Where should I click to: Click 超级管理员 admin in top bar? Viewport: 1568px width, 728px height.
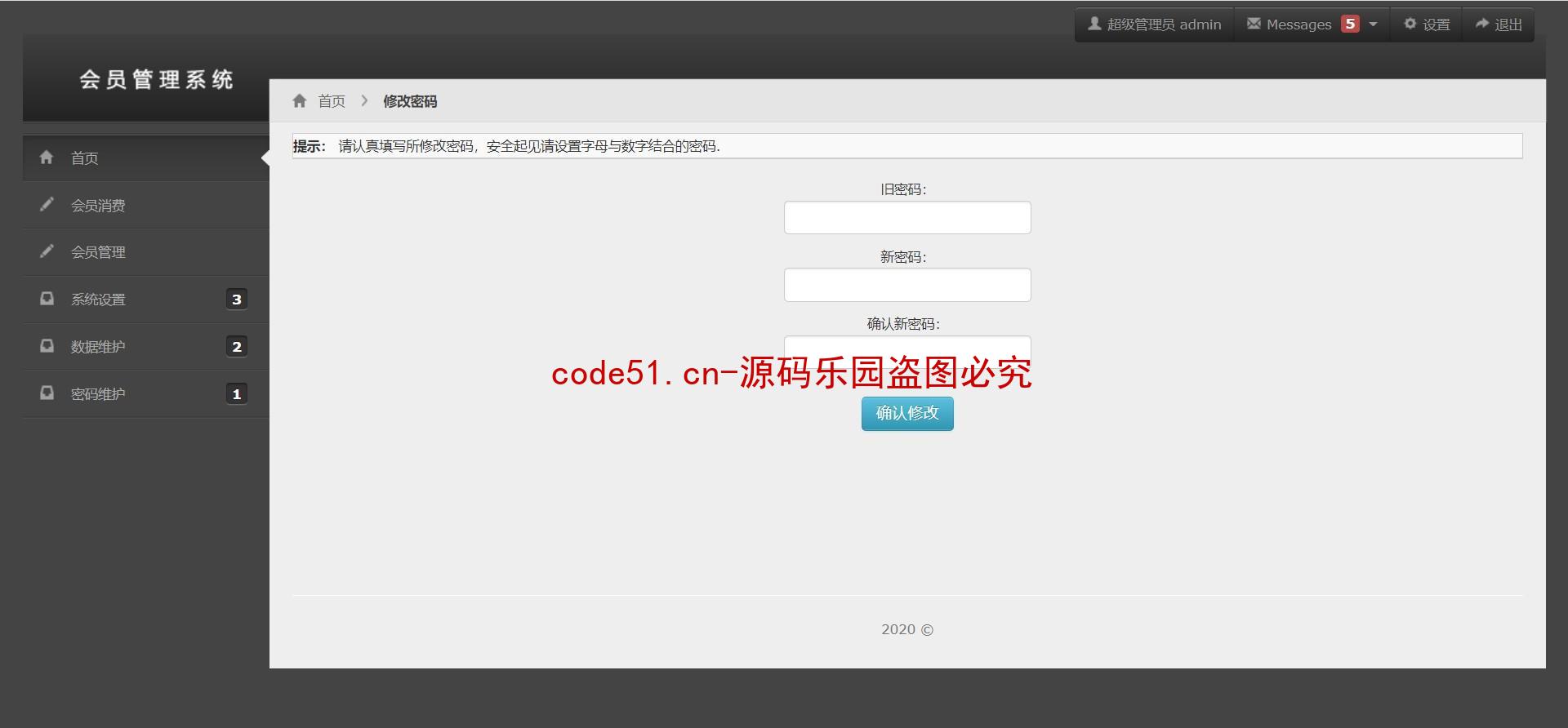click(1154, 24)
